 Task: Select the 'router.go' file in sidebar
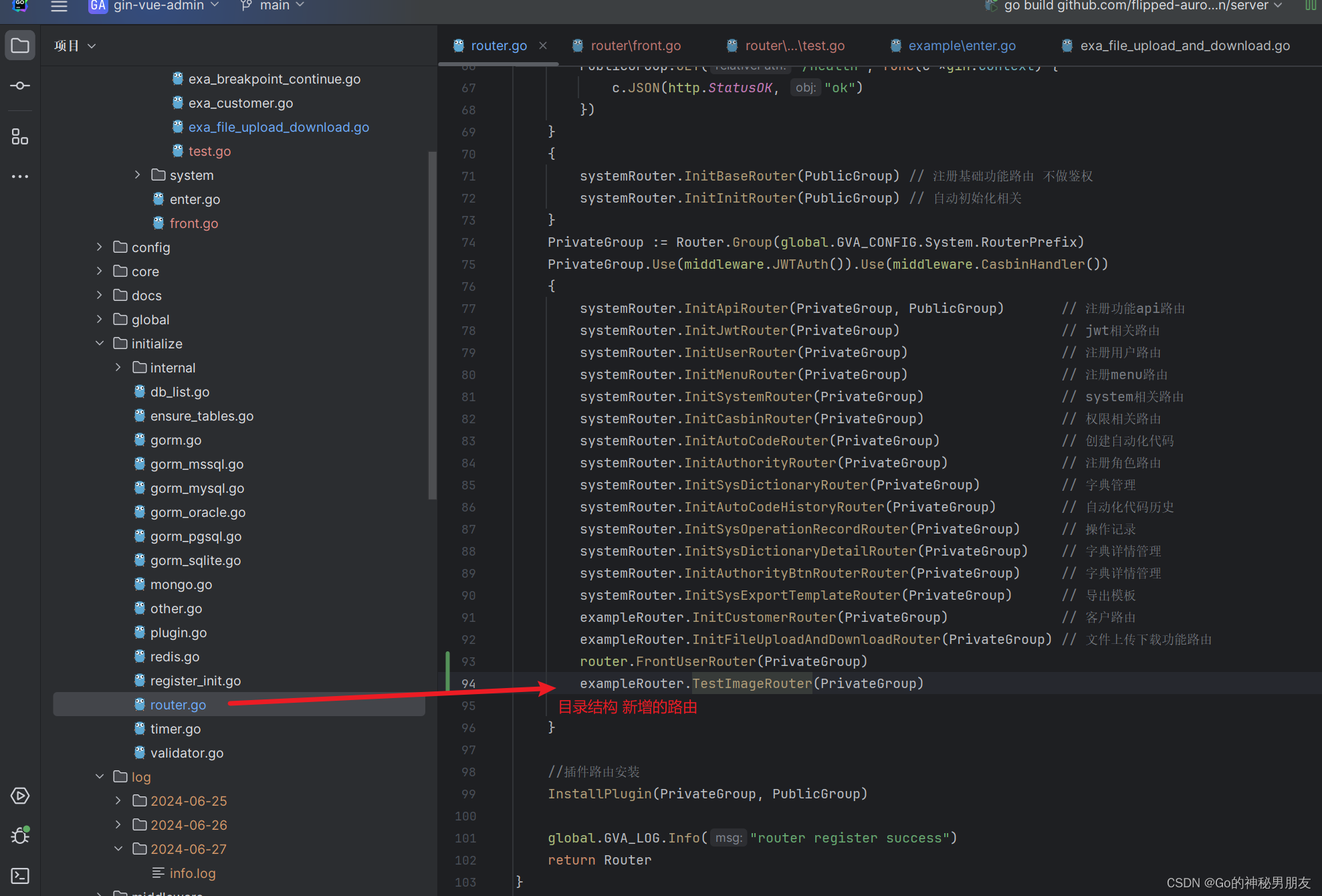178,705
